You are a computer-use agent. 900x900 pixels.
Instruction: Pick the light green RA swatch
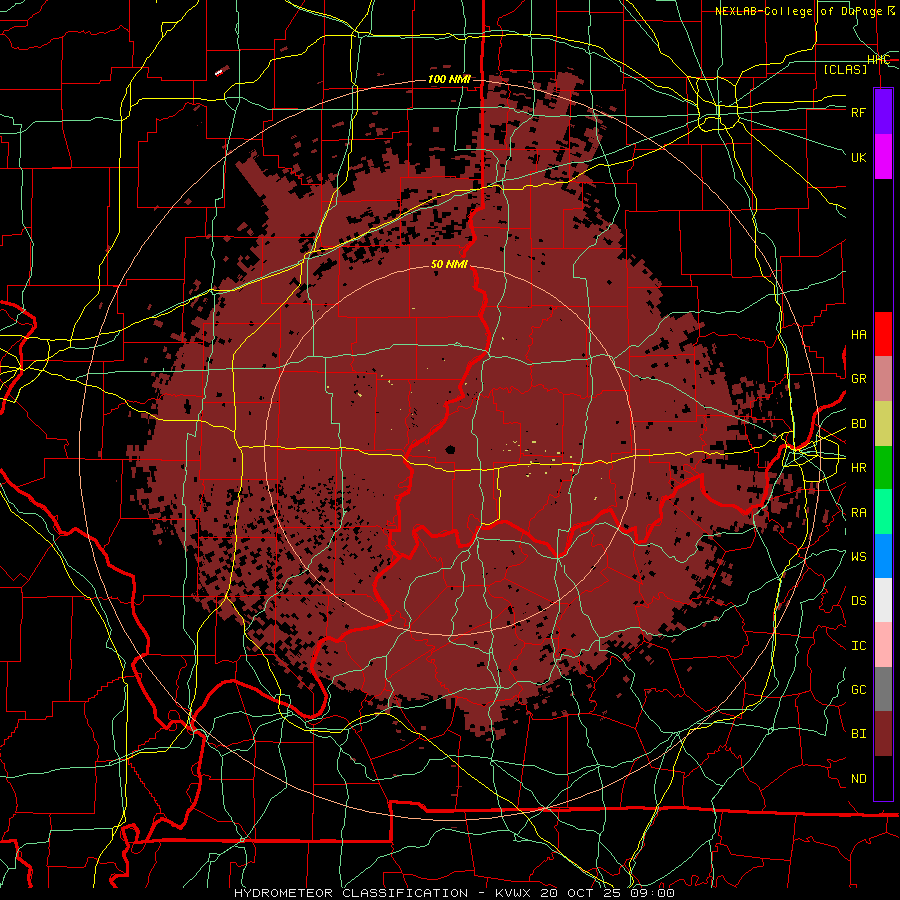point(883,512)
